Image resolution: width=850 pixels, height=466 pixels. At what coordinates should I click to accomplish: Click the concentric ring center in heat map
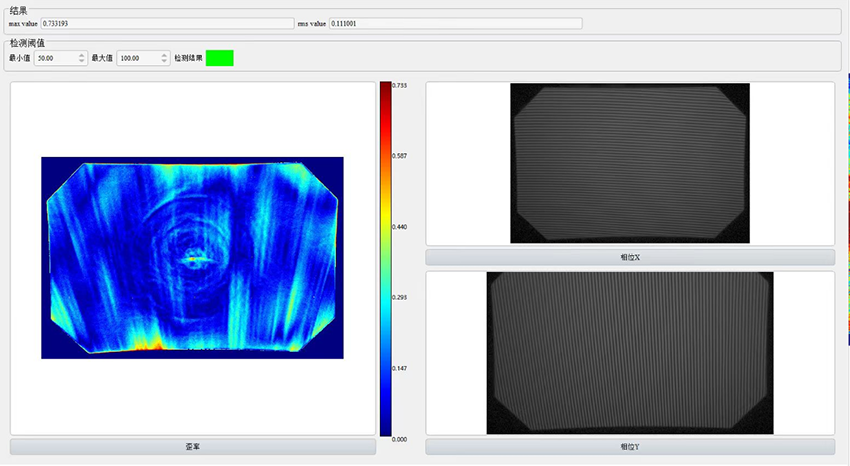(191, 258)
